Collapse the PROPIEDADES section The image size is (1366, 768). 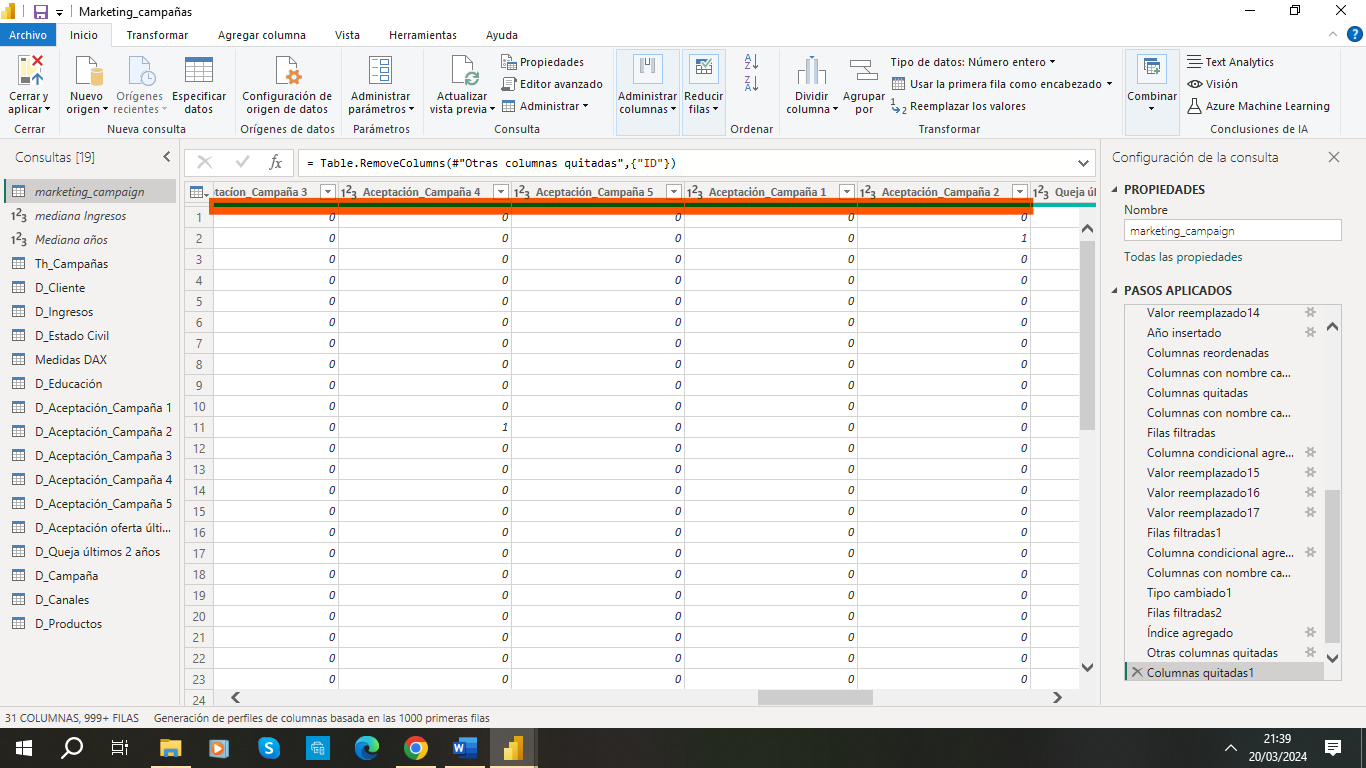[1115, 190]
